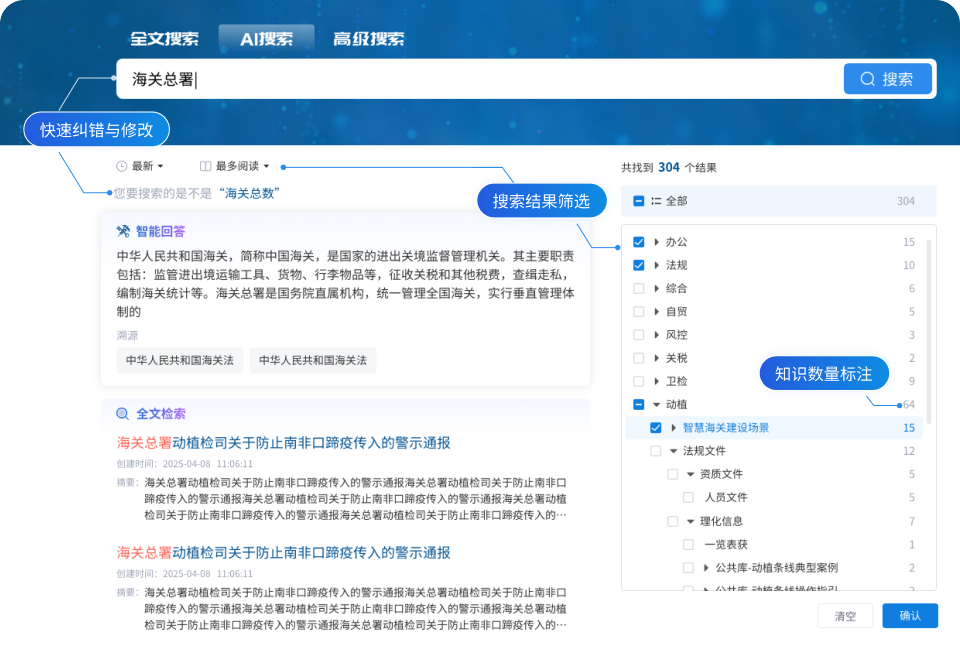Click the list icon beside 全部
This screenshot has width=960, height=648.
click(x=656, y=201)
